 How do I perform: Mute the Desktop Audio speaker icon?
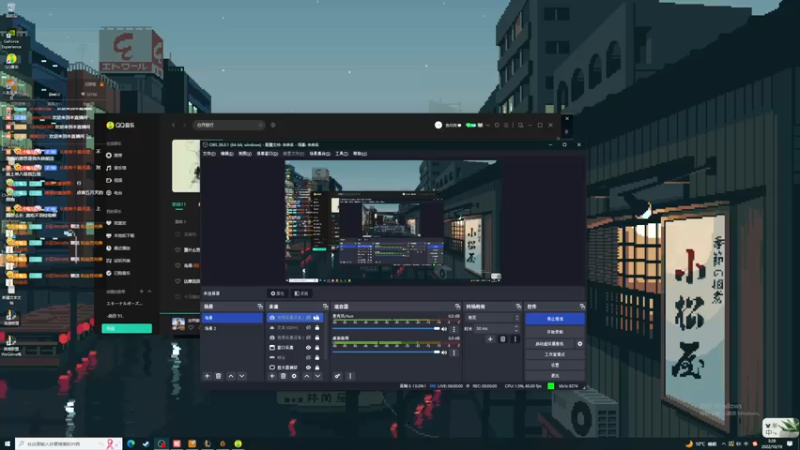tap(444, 353)
